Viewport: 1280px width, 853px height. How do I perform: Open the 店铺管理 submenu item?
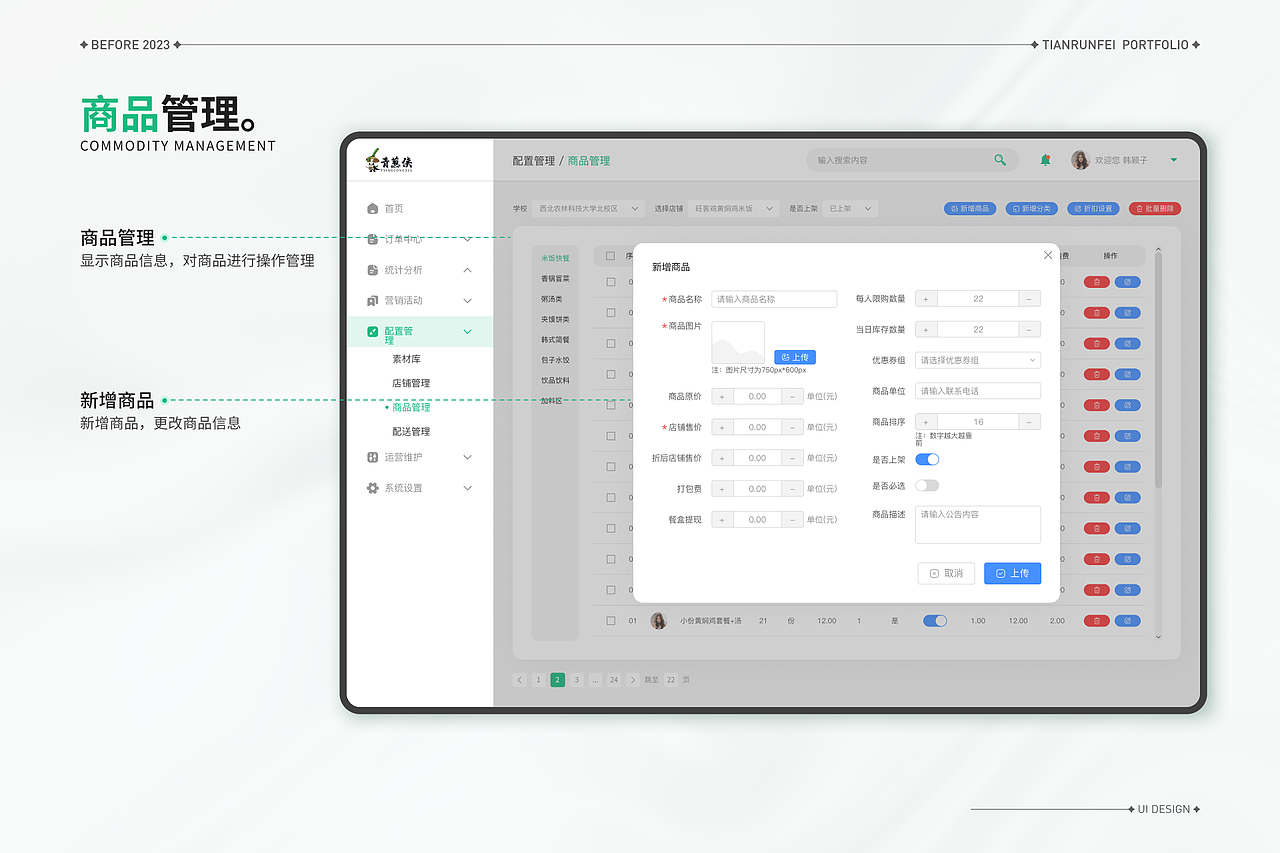coord(411,383)
